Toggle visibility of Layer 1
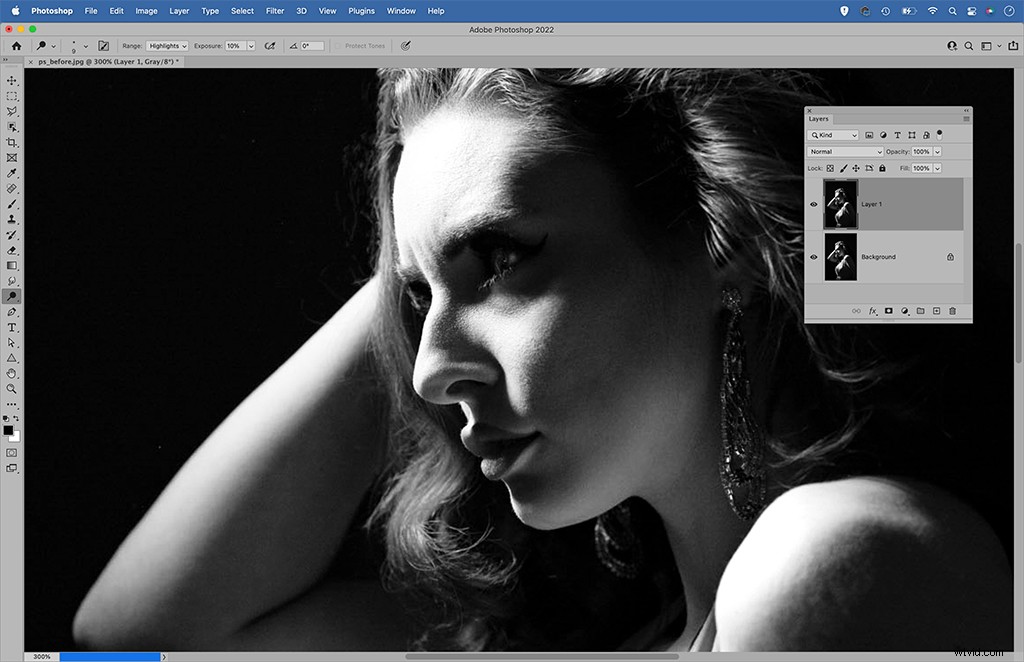The height and width of the screenshot is (662, 1024). pyautogui.click(x=813, y=204)
